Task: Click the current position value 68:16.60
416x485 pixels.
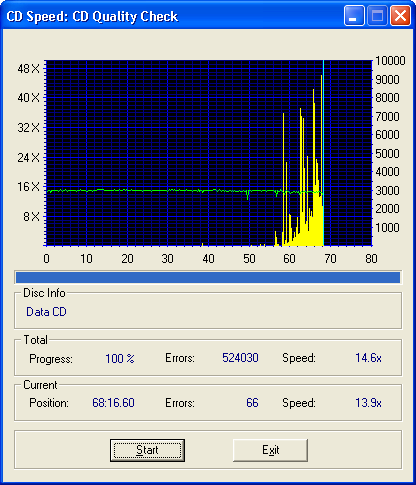Action: click(x=113, y=403)
